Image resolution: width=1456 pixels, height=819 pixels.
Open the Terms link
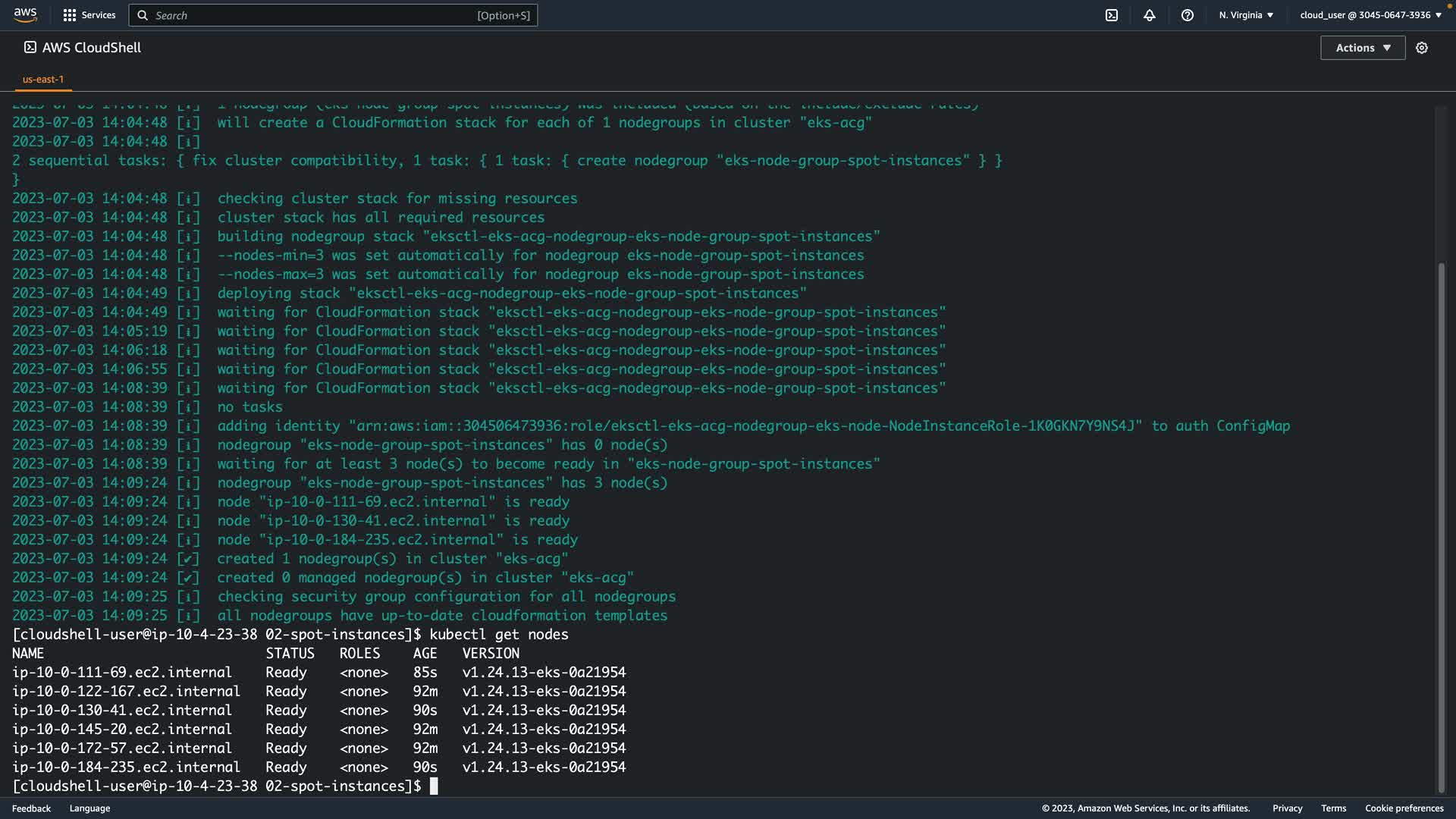(x=1333, y=808)
